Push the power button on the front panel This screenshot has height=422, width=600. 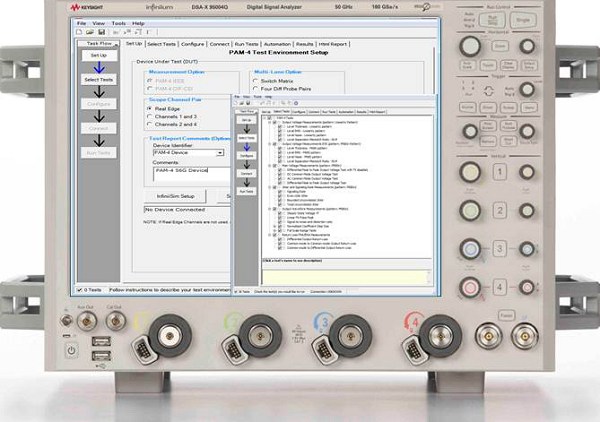coord(71,350)
